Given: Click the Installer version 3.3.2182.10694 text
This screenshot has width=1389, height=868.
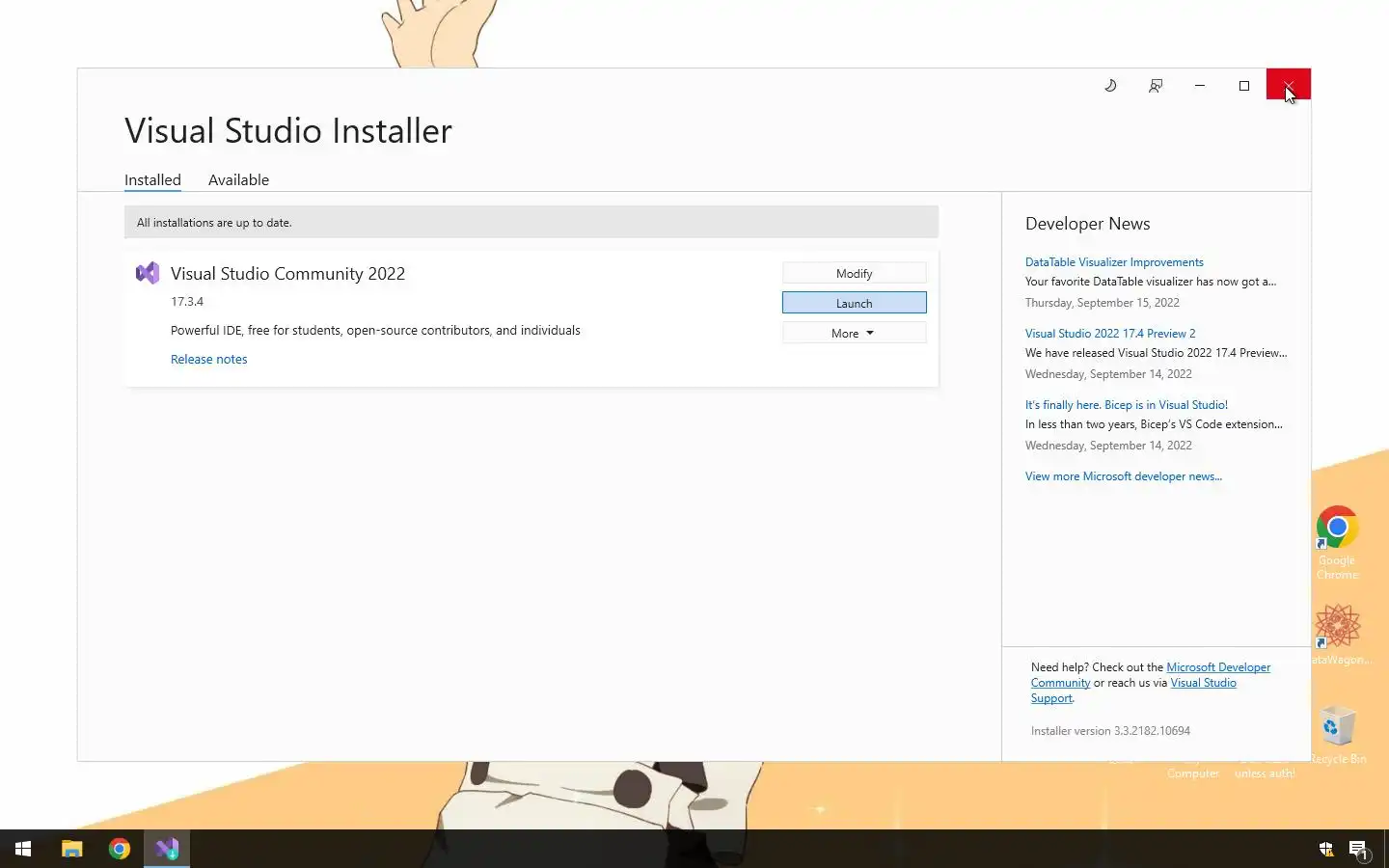Looking at the screenshot, I should tap(1110, 731).
